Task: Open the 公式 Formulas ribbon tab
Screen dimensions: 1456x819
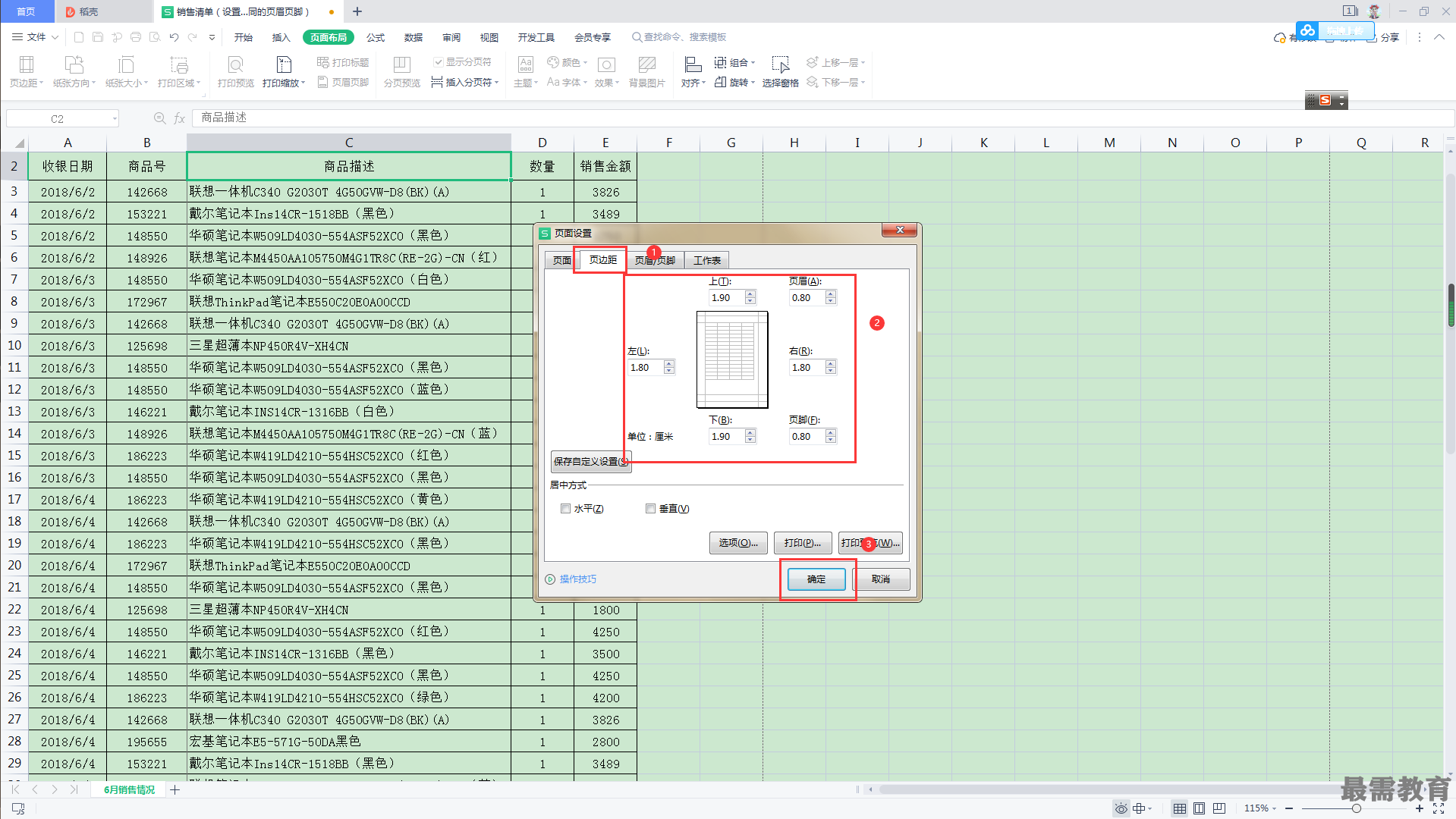Action: [x=376, y=37]
